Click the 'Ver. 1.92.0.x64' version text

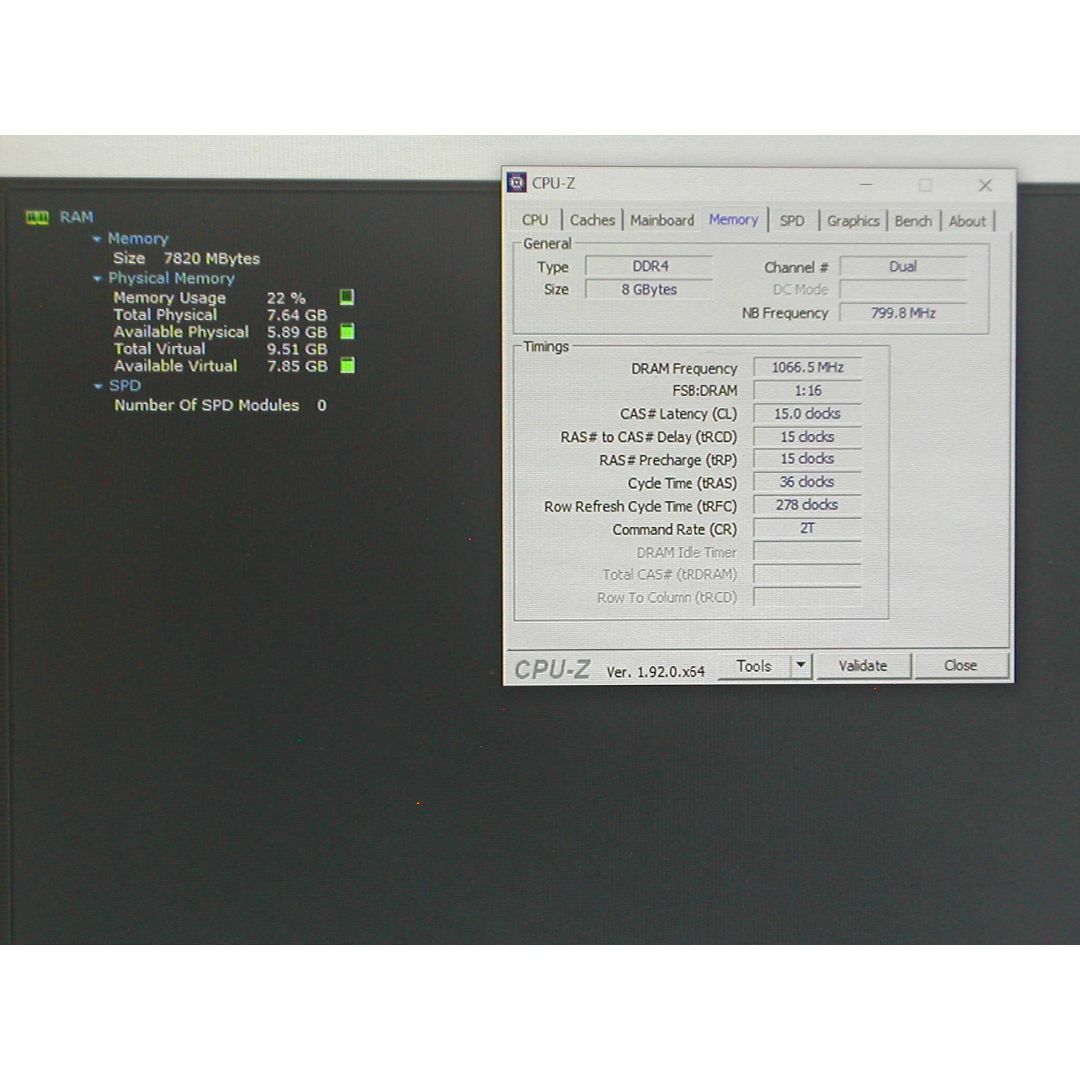tap(656, 672)
